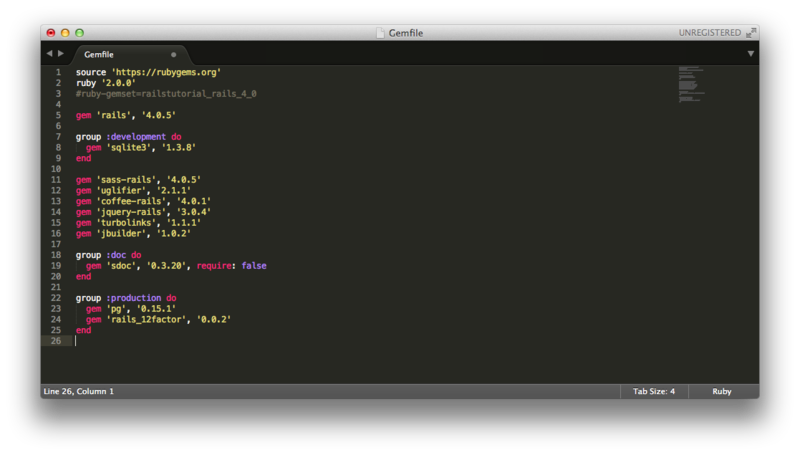Click line number 26 in the gutter
The height and width of the screenshot is (455, 800).
tap(56, 341)
